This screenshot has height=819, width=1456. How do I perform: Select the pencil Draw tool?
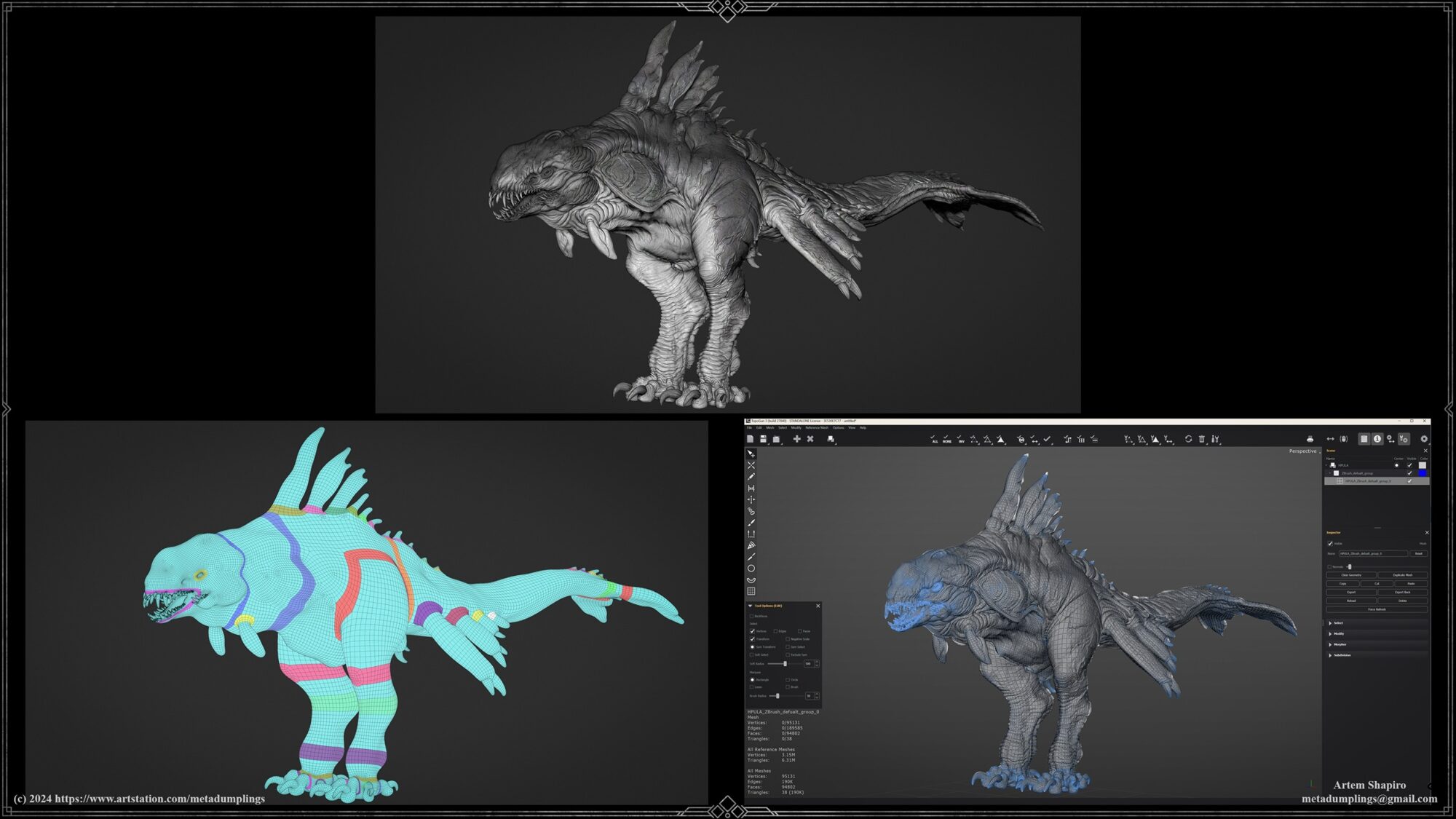[x=751, y=477]
